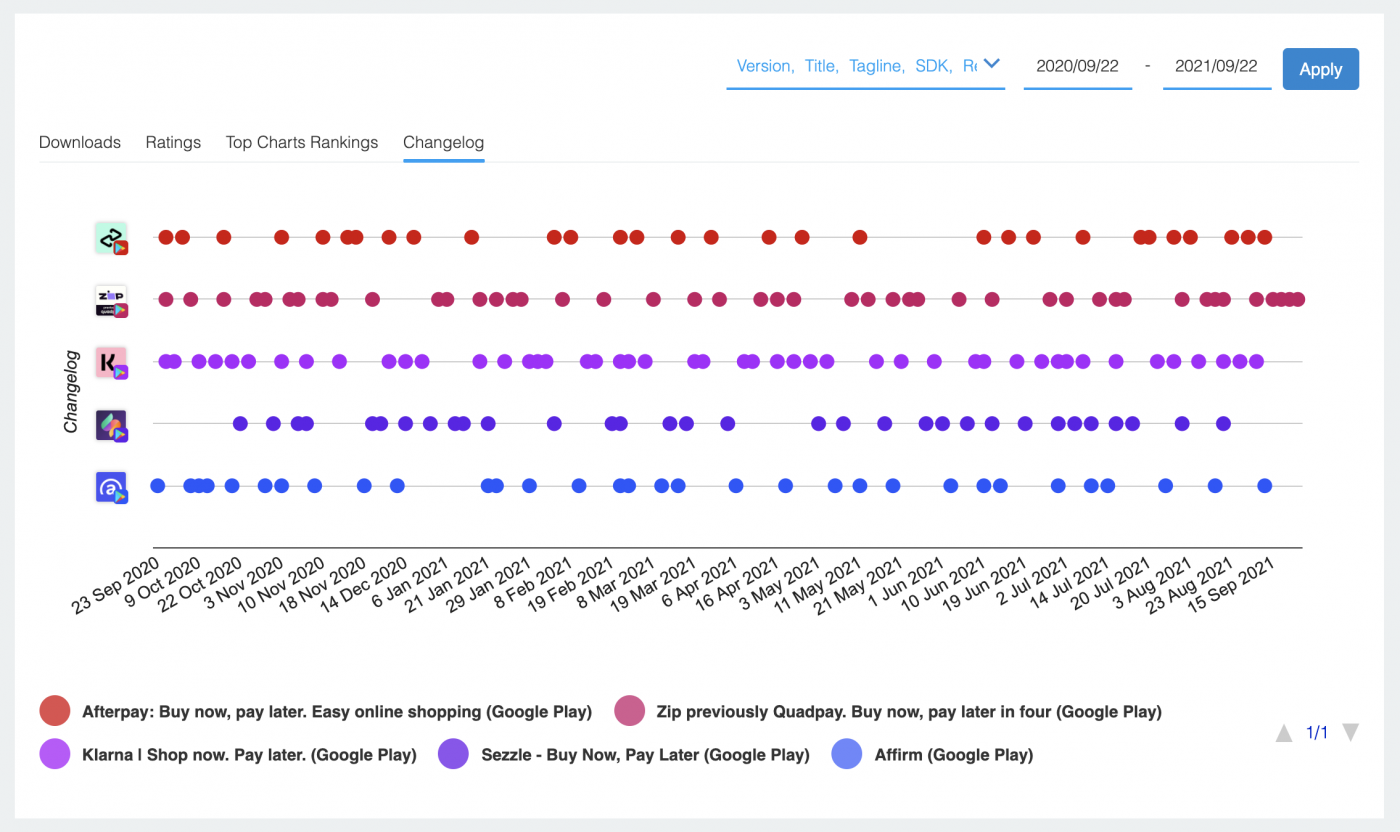Select the Affirm app icon
The height and width of the screenshot is (832, 1400).
111,487
